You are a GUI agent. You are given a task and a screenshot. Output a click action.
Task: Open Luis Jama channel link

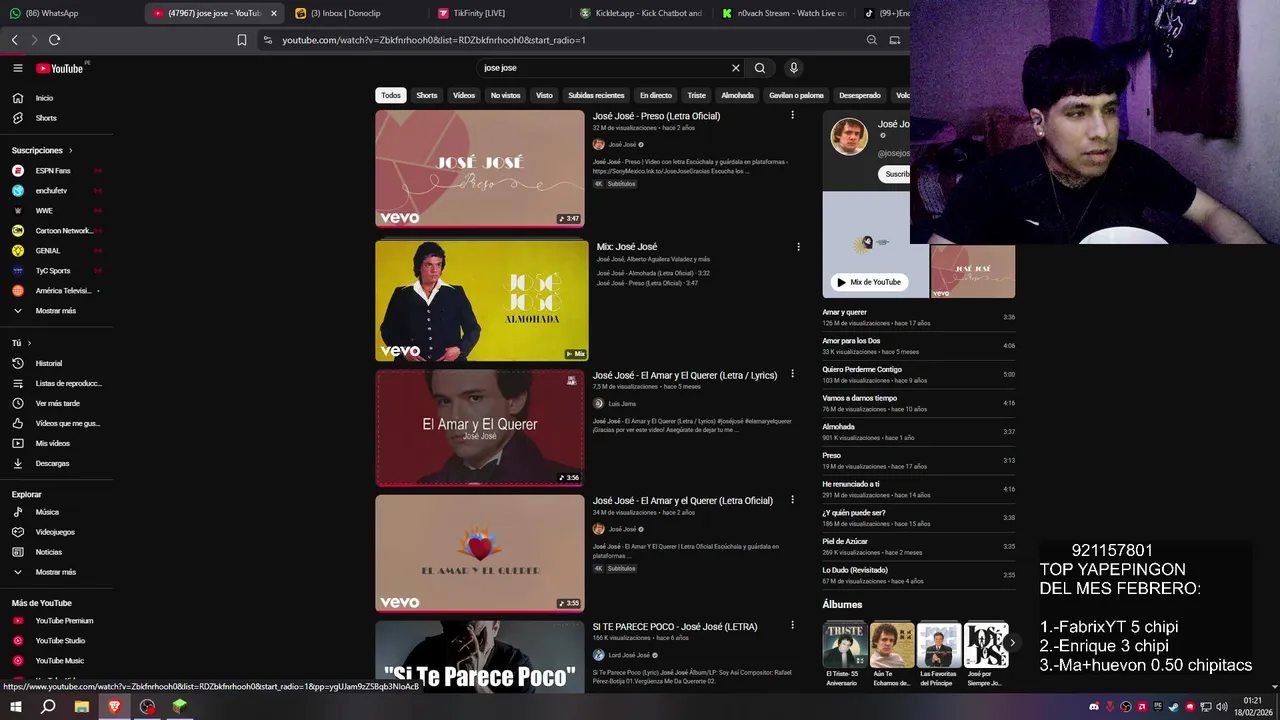tap(622, 404)
